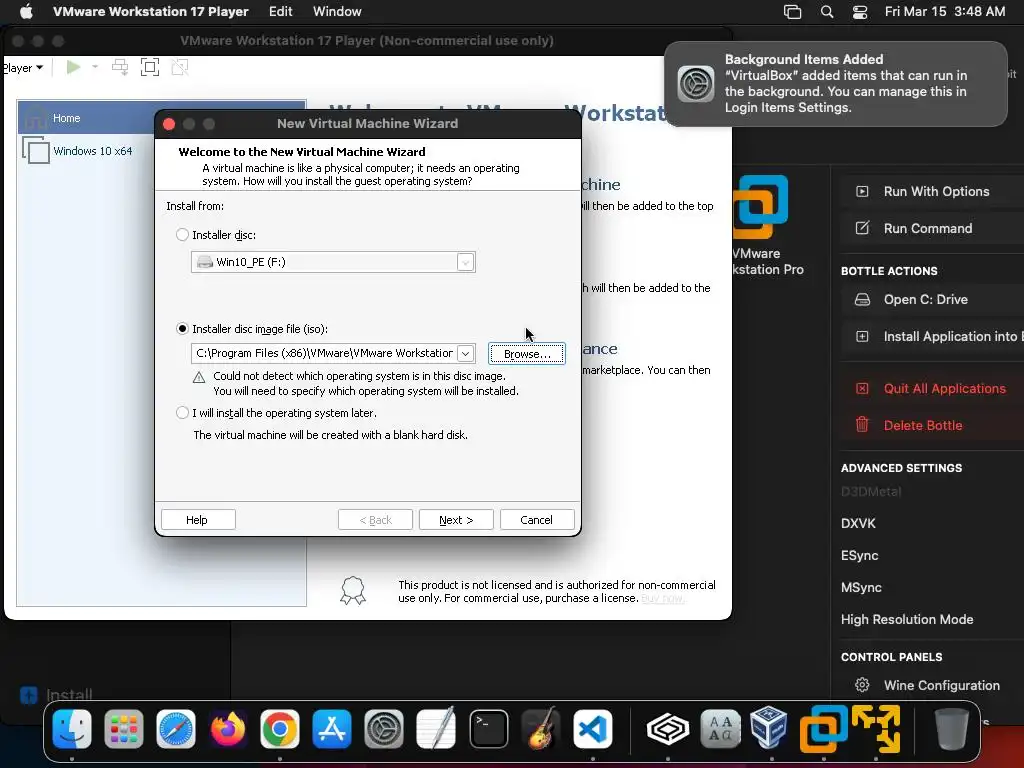The width and height of the screenshot is (1024, 768).
Task: Open the VMware Workstation 17 Player menu
Action: 151,11
